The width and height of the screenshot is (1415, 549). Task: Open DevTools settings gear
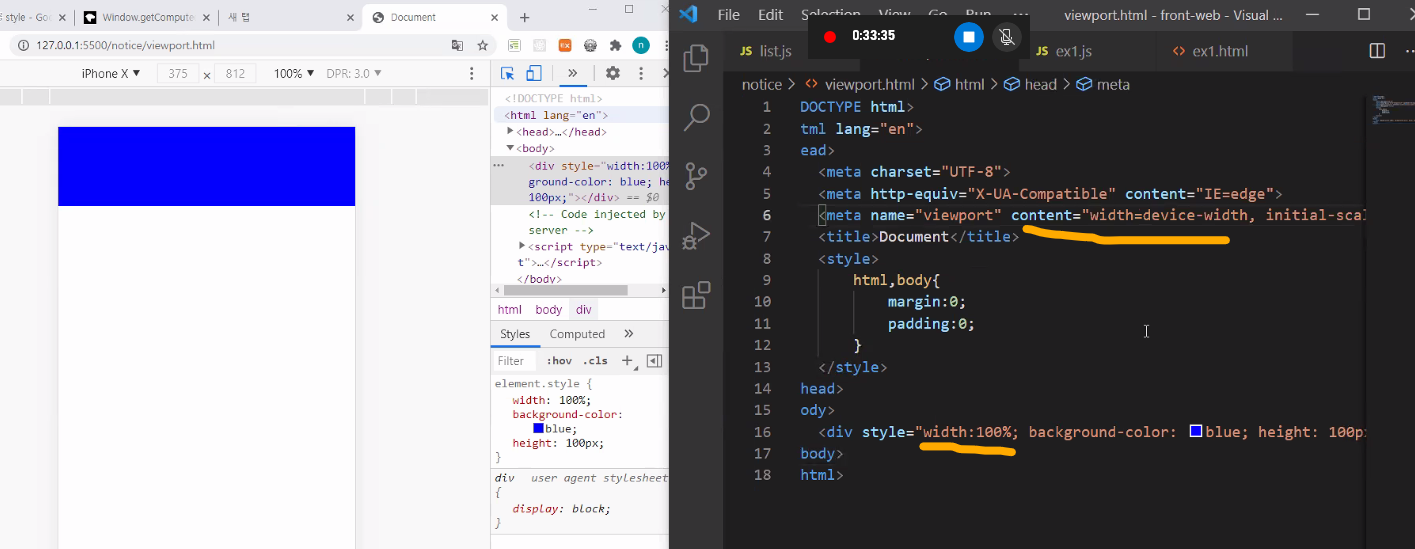pos(613,74)
